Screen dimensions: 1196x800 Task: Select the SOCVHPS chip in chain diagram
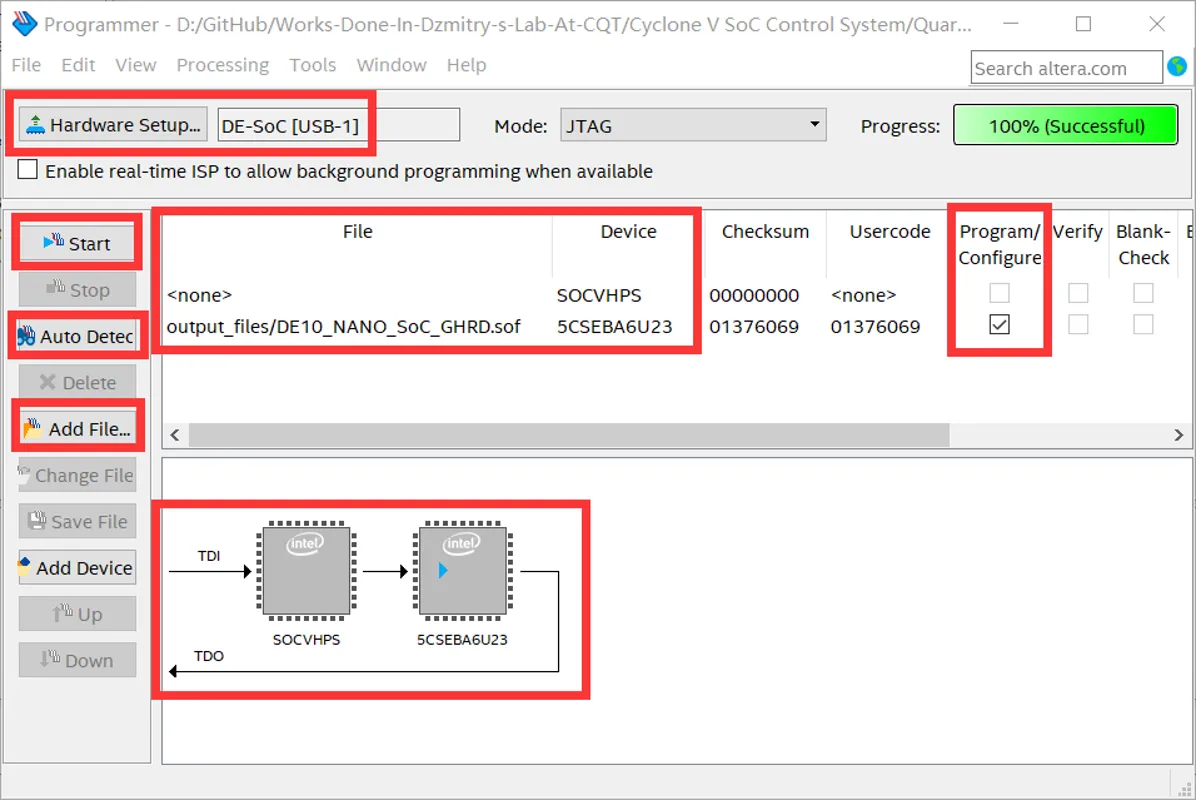click(x=306, y=573)
